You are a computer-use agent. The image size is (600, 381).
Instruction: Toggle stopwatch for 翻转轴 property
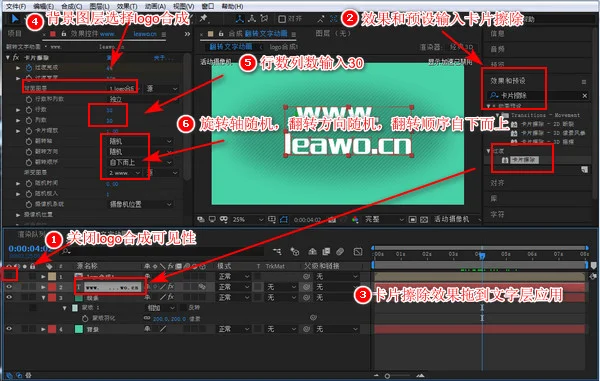pyautogui.click(x=29, y=141)
